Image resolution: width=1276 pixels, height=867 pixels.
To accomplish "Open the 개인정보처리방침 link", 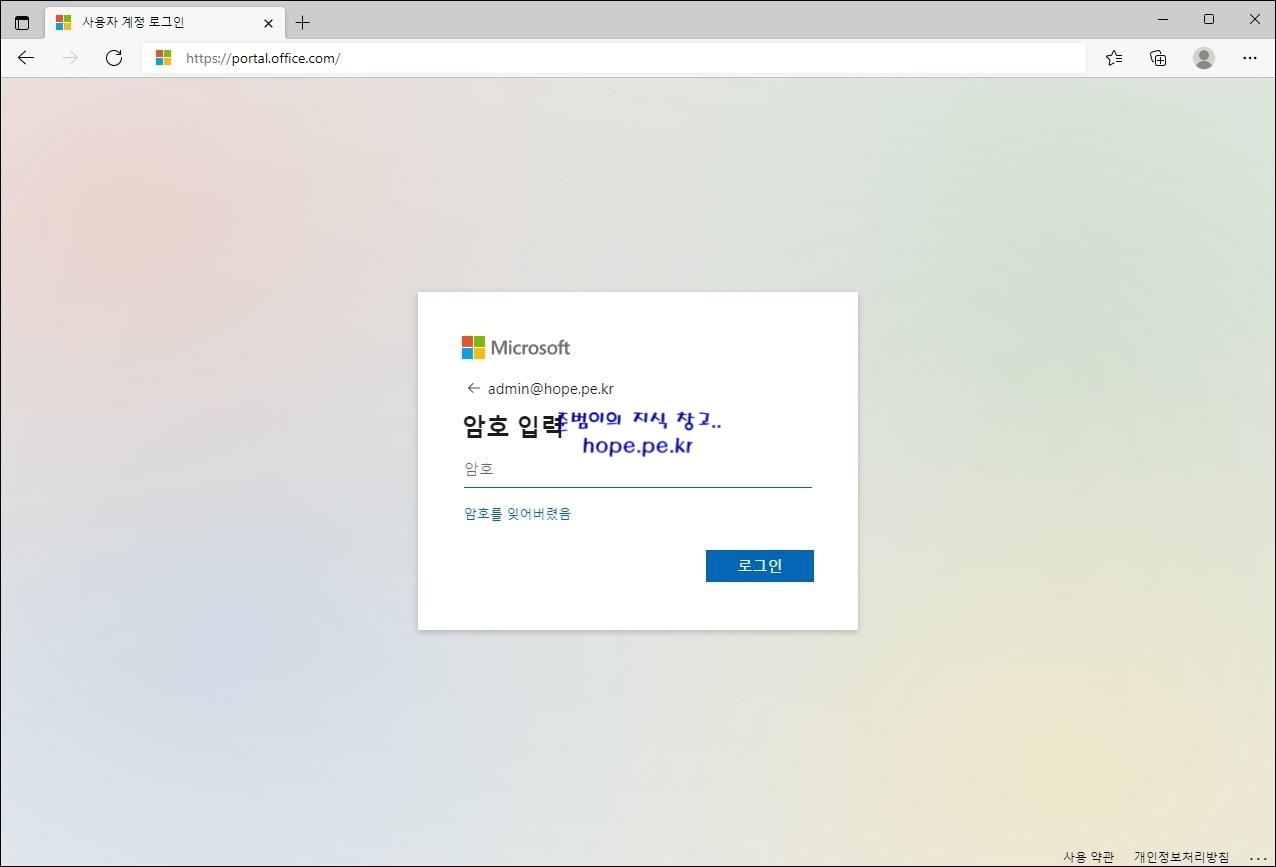I will point(1181,857).
